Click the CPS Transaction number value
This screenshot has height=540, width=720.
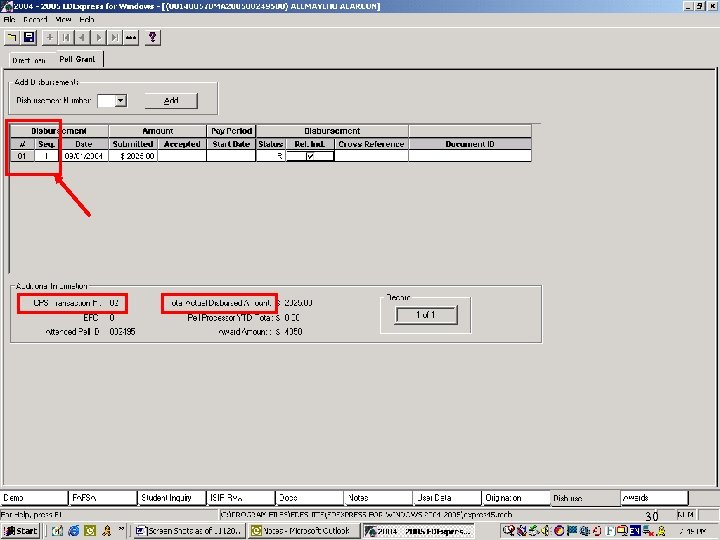tap(114, 303)
